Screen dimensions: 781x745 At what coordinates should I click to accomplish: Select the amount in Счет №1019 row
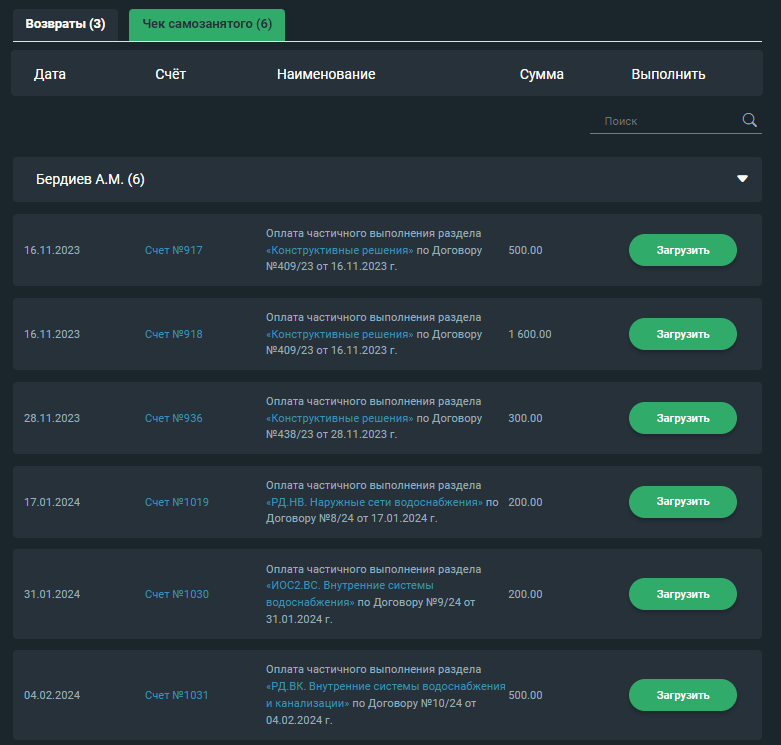coord(525,502)
